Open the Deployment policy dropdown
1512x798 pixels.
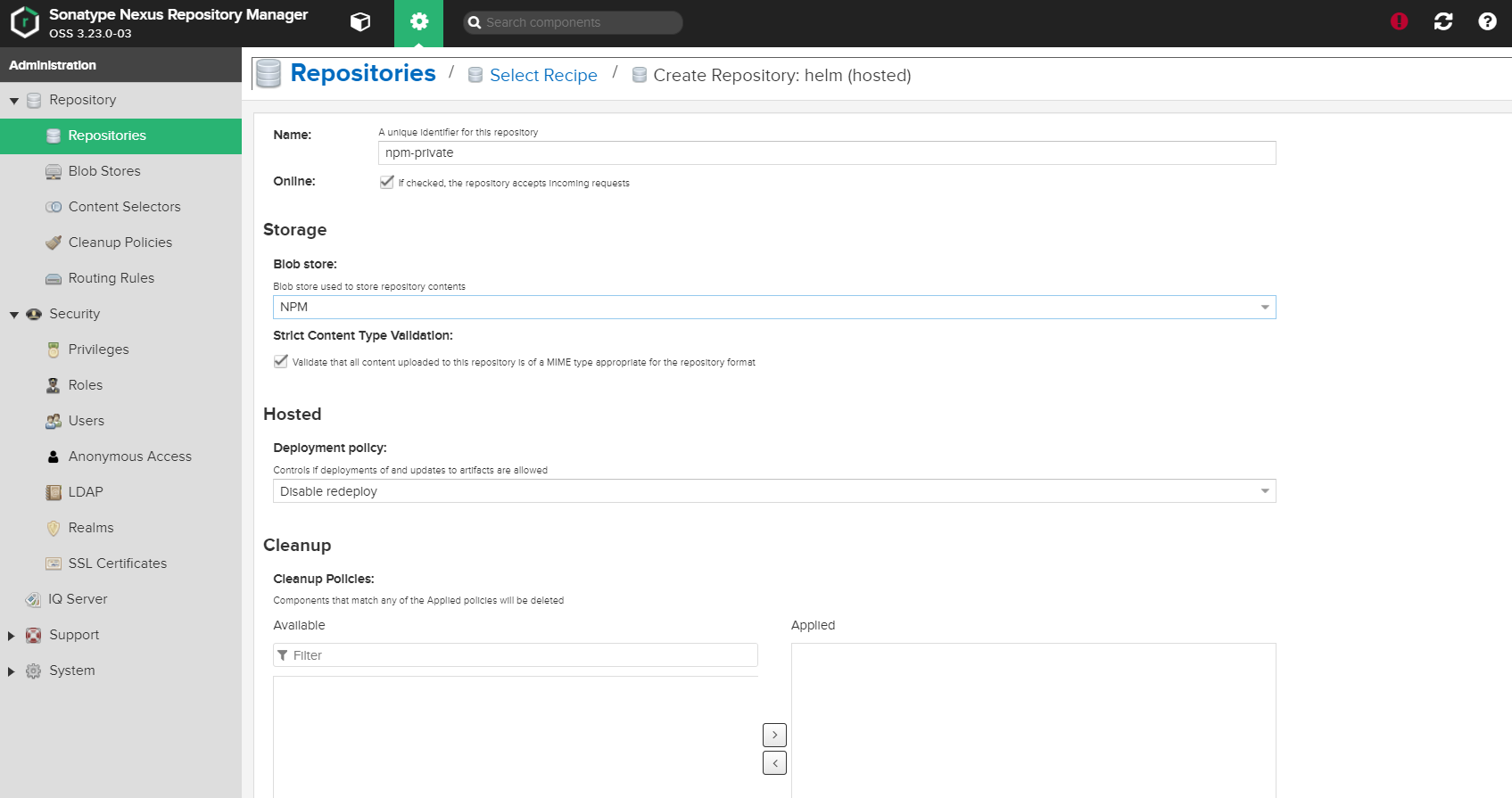coord(1264,491)
